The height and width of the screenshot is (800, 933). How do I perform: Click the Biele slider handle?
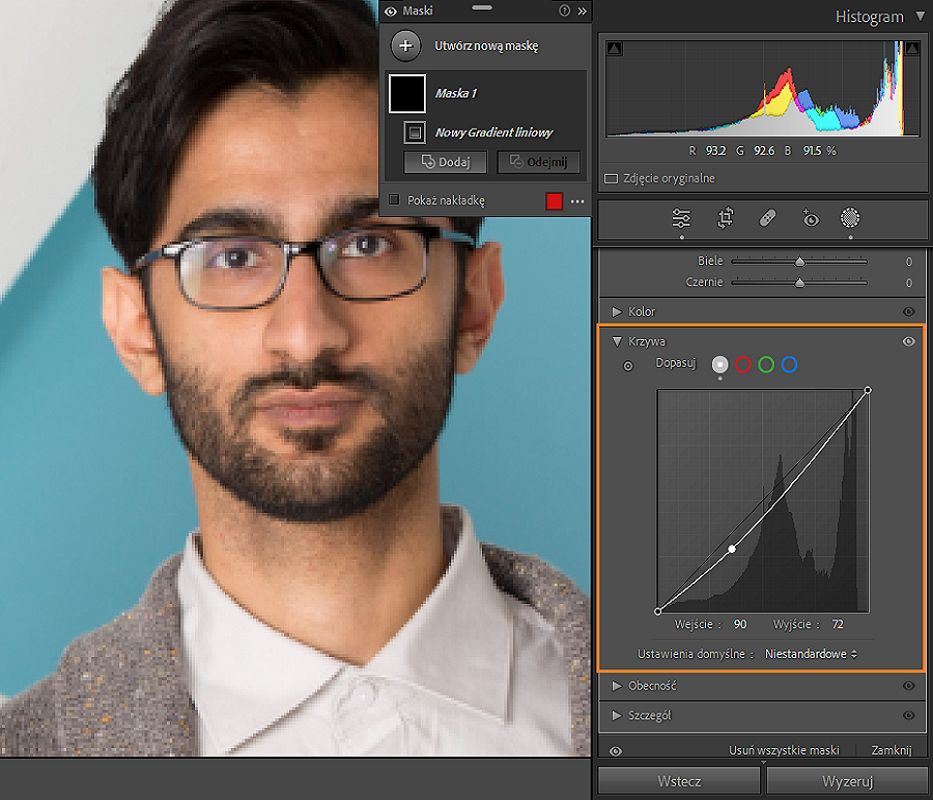click(x=800, y=261)
